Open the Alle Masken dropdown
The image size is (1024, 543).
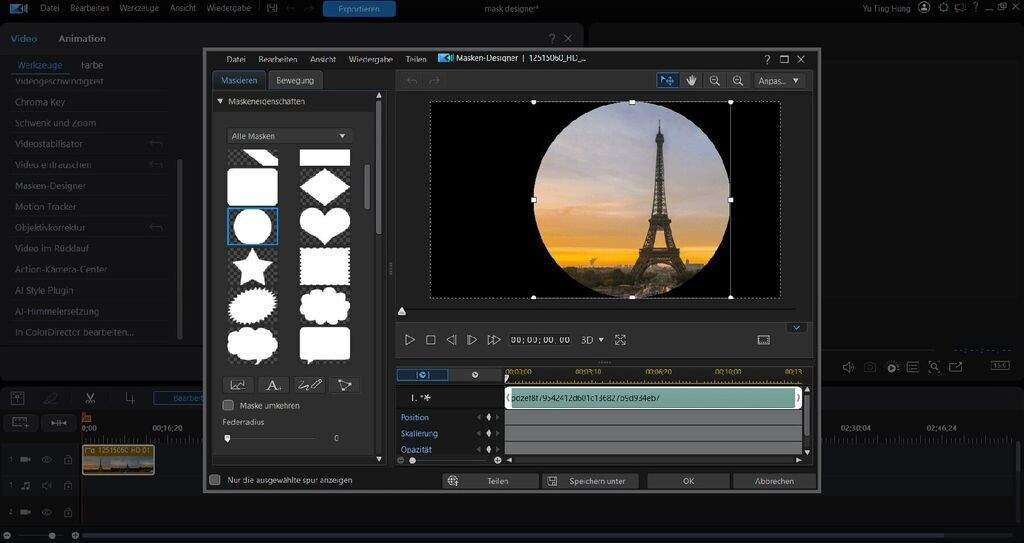click(289, 136)
